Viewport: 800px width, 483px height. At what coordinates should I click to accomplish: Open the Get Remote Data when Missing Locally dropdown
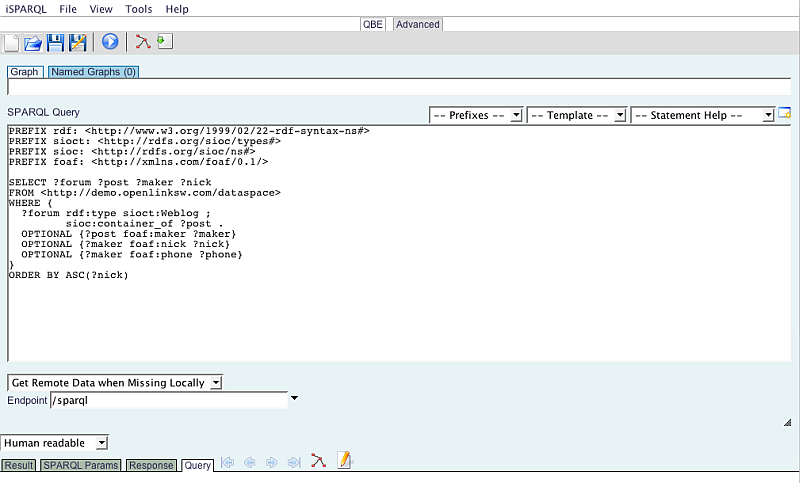point(115,383)
